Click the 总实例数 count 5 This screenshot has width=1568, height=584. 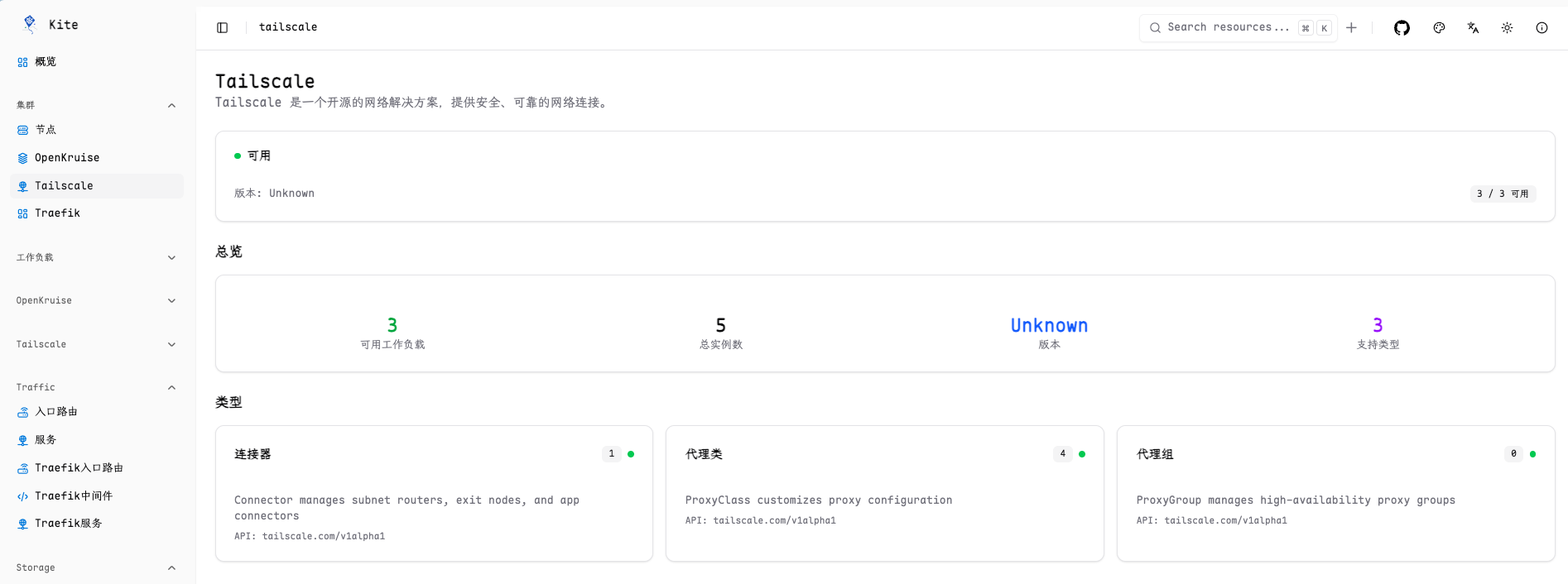pos(721,325)
